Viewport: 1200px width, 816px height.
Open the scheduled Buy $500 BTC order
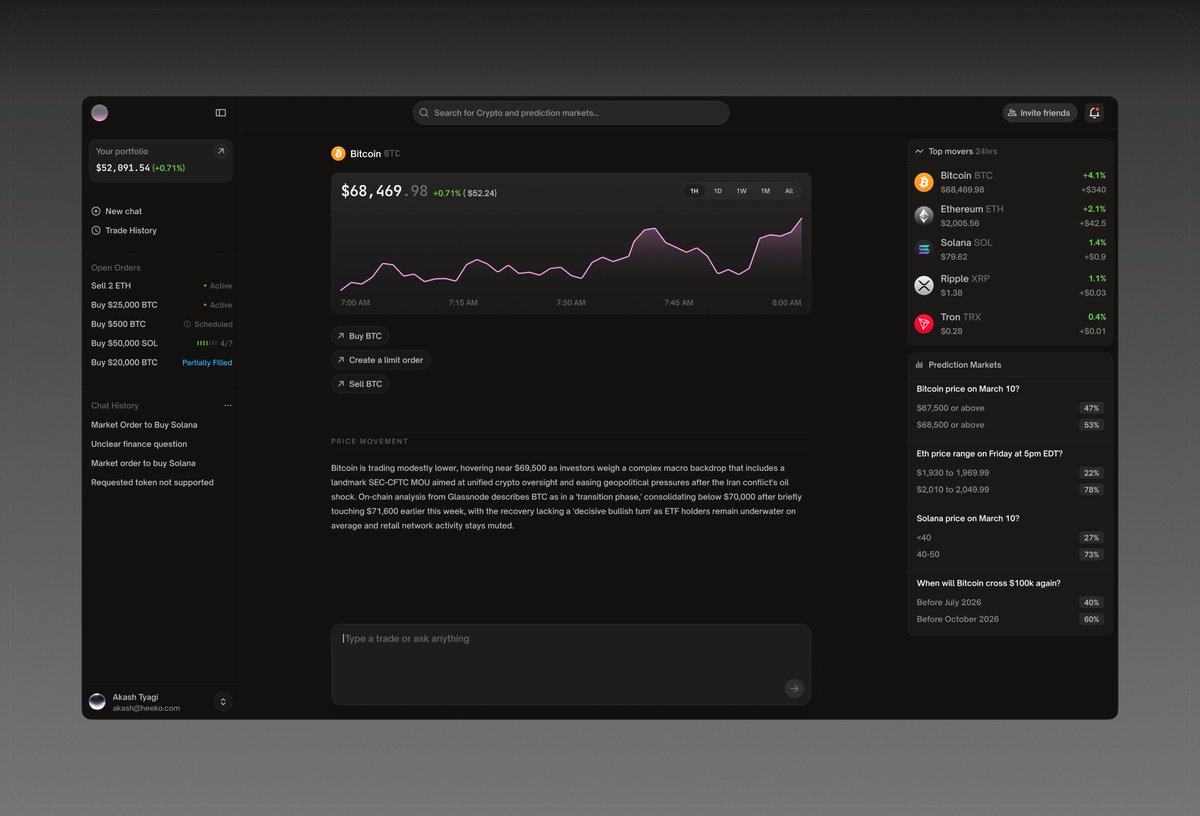click(x=161, y=324)
